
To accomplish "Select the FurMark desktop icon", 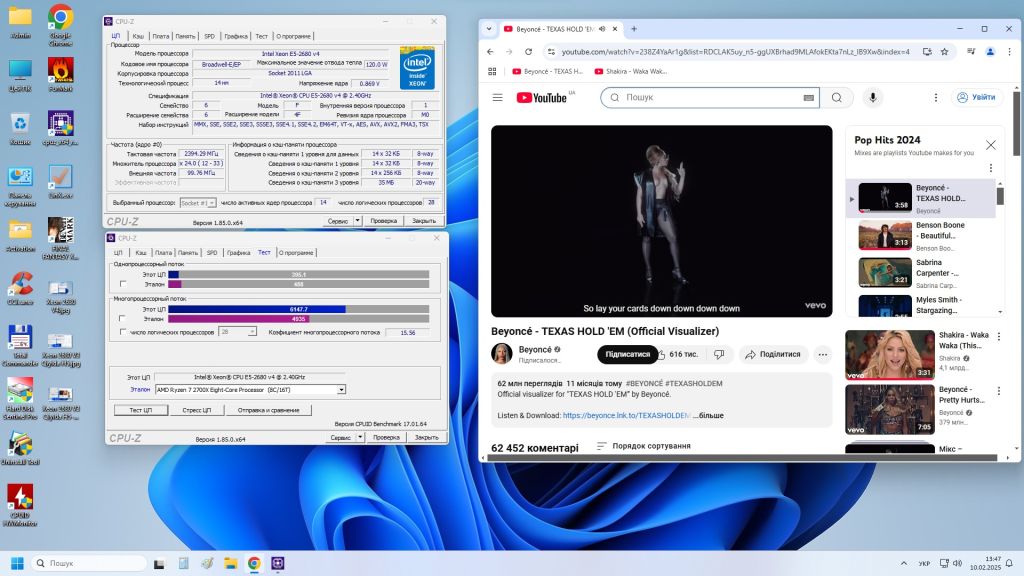I will [x=60, y=75].
